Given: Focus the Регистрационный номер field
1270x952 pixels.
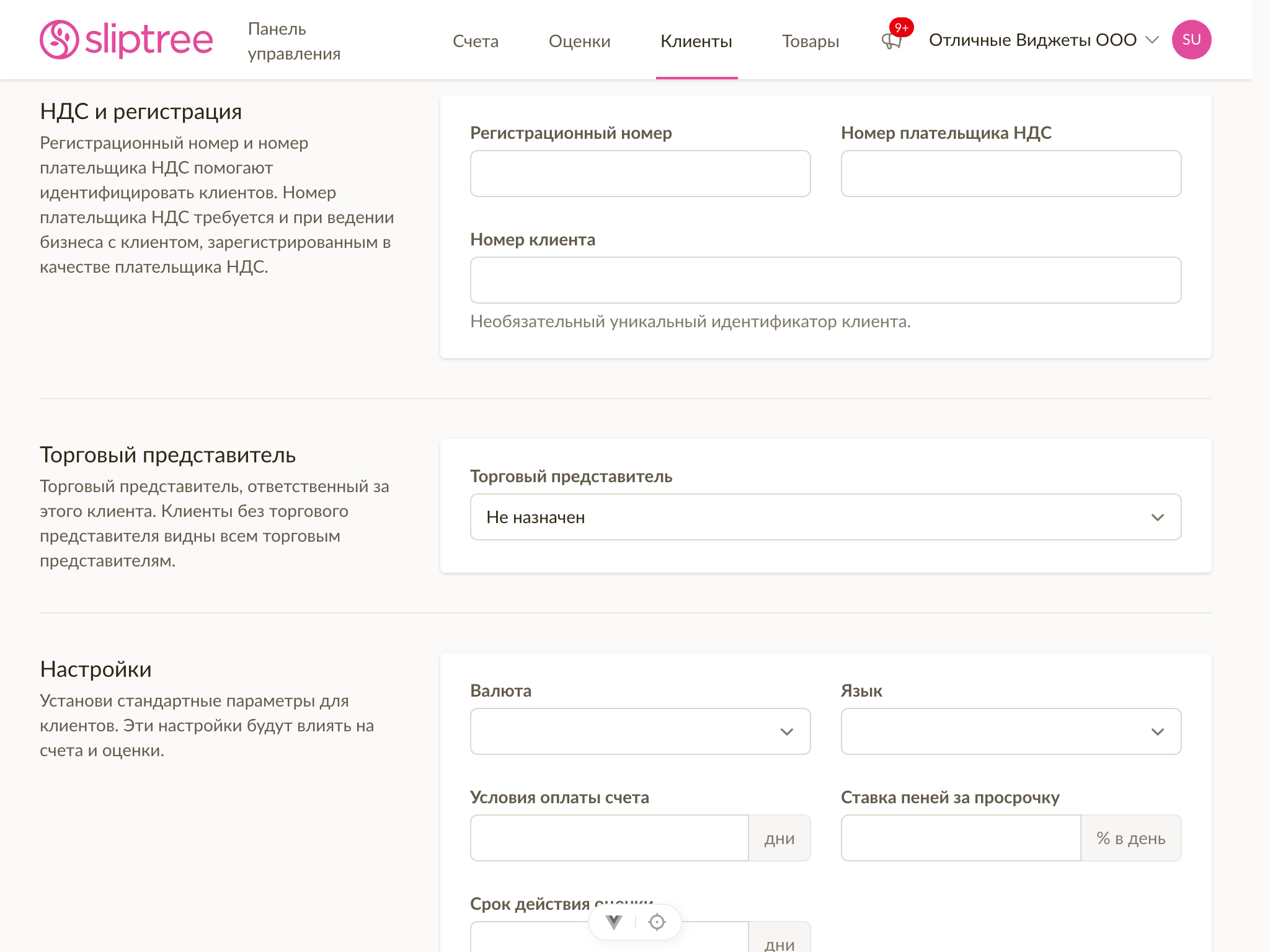Looking at the screenshot, I should click(x=640, y=174).
